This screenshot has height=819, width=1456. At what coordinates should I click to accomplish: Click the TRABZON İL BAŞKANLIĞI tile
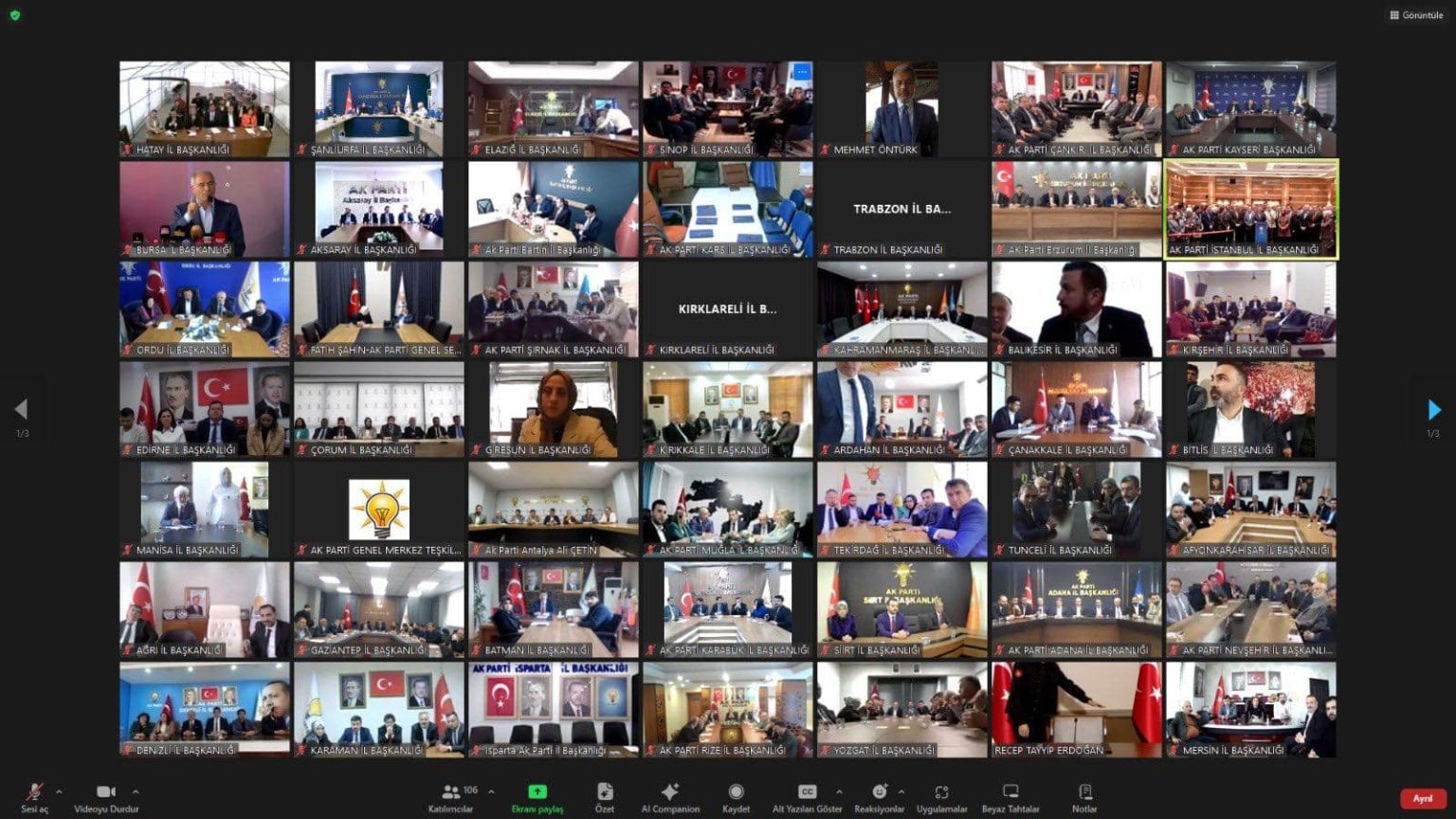[902, 209]
